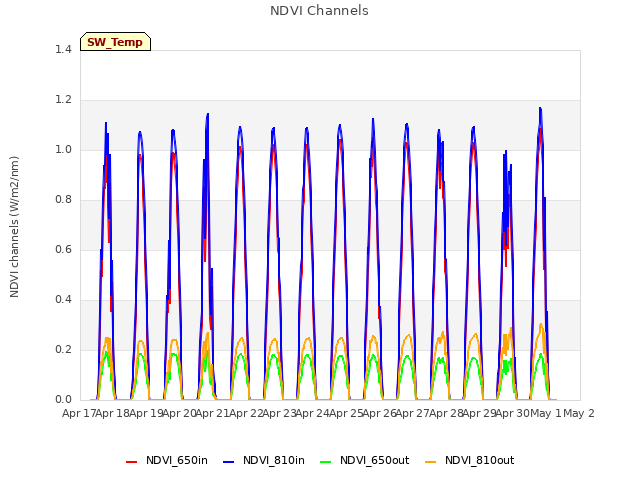Screen dimensions: 640x480
Task: Click the 0.0 y-axis tick label
Action: 63,400
